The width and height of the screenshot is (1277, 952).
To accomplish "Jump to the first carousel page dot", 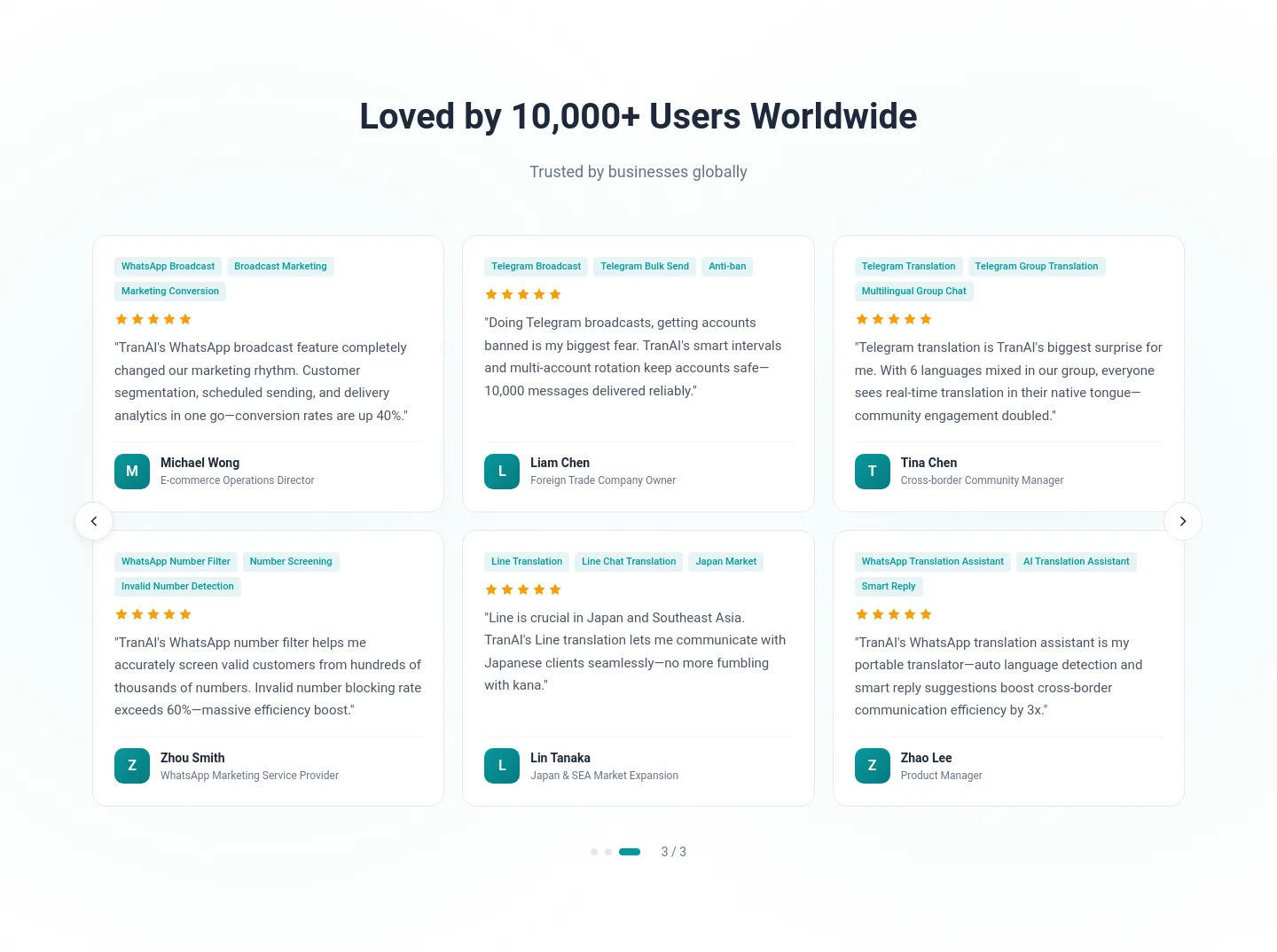I will 594,852.
